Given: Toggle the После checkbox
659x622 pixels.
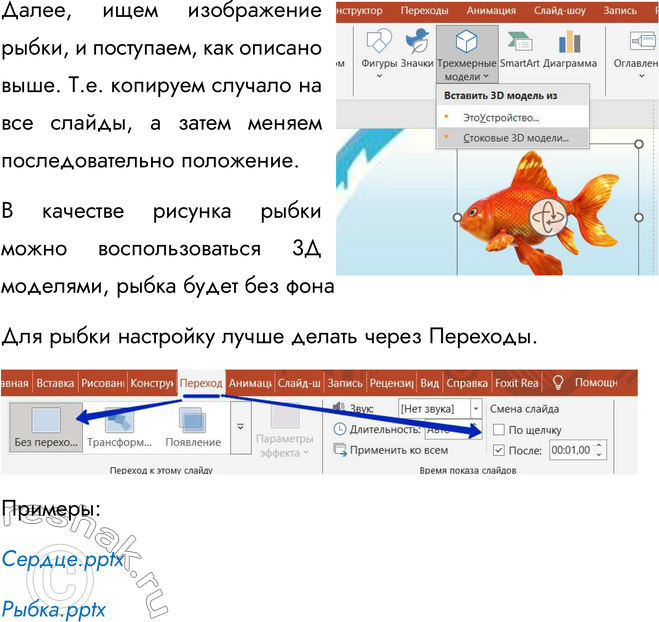Looking at the screenshot, I should (x=499, y=450).
